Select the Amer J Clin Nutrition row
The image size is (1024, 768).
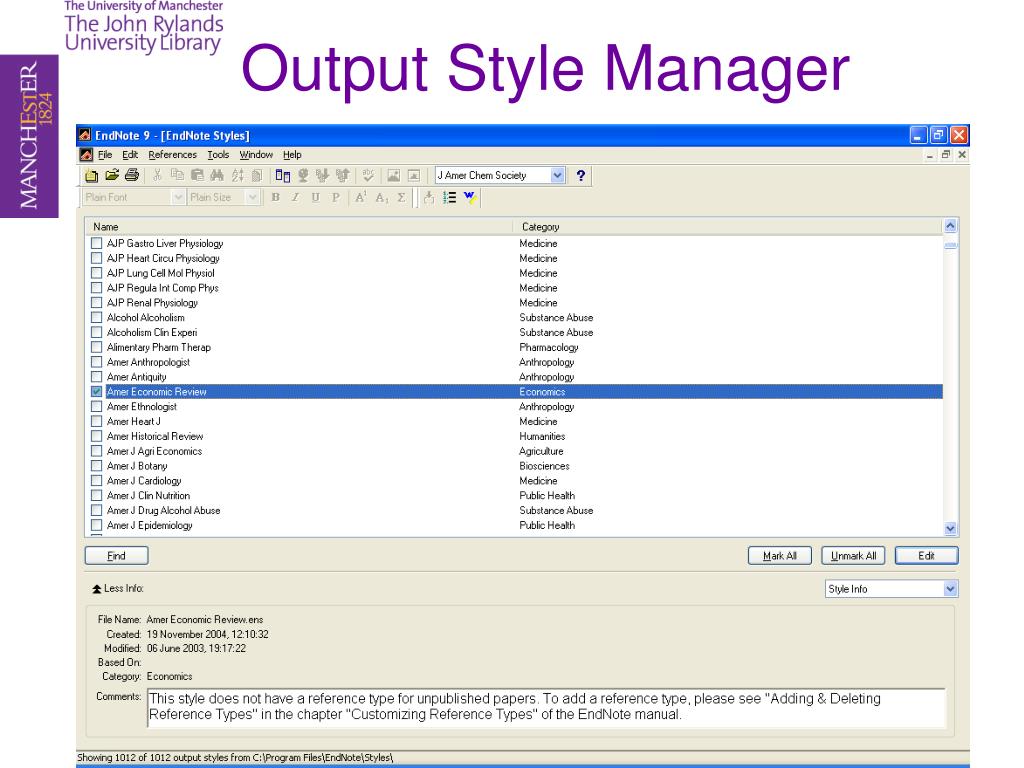tap(514, 496)
